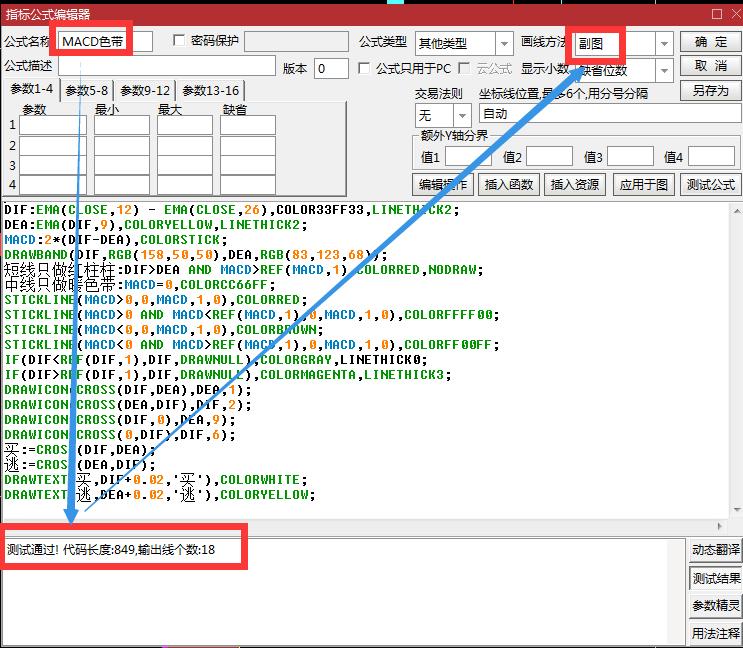This screenshot has height=648, width=743.
Task: Enable the 密码保护 checkbox
Action: (x=180, y=41)
